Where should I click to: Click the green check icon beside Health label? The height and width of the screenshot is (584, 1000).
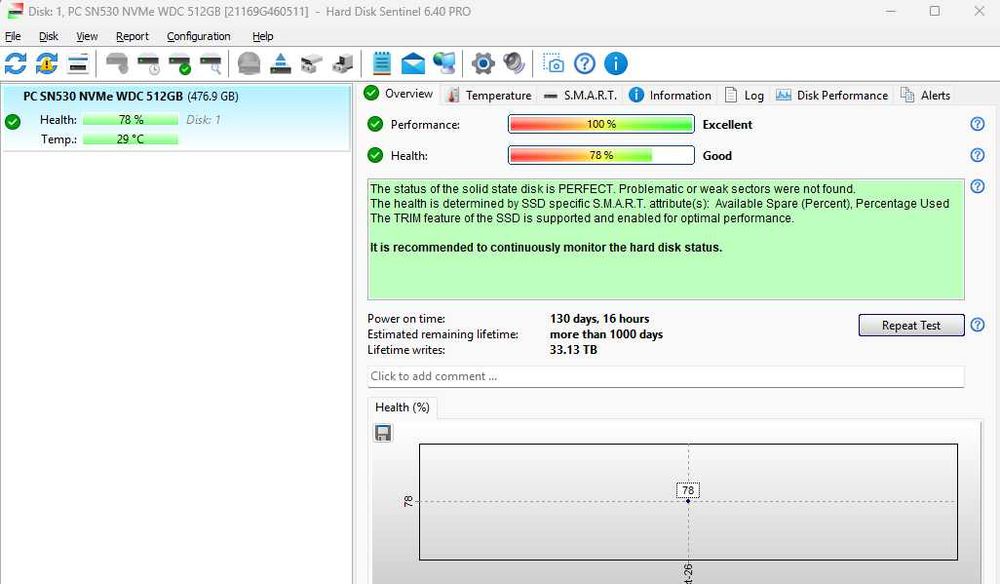(375, 155)
